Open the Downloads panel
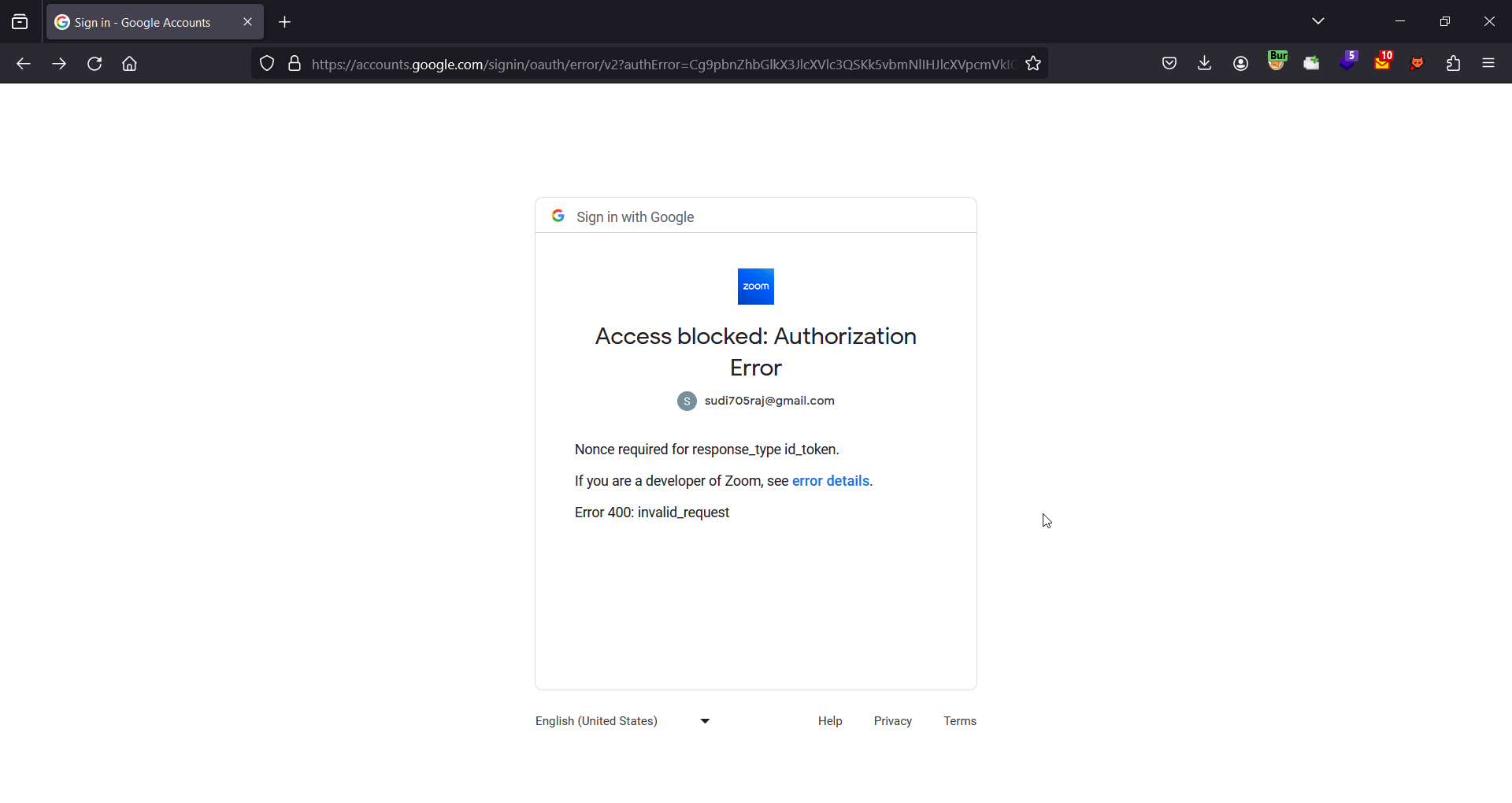1512x803 pixels. click(1205, 64)
